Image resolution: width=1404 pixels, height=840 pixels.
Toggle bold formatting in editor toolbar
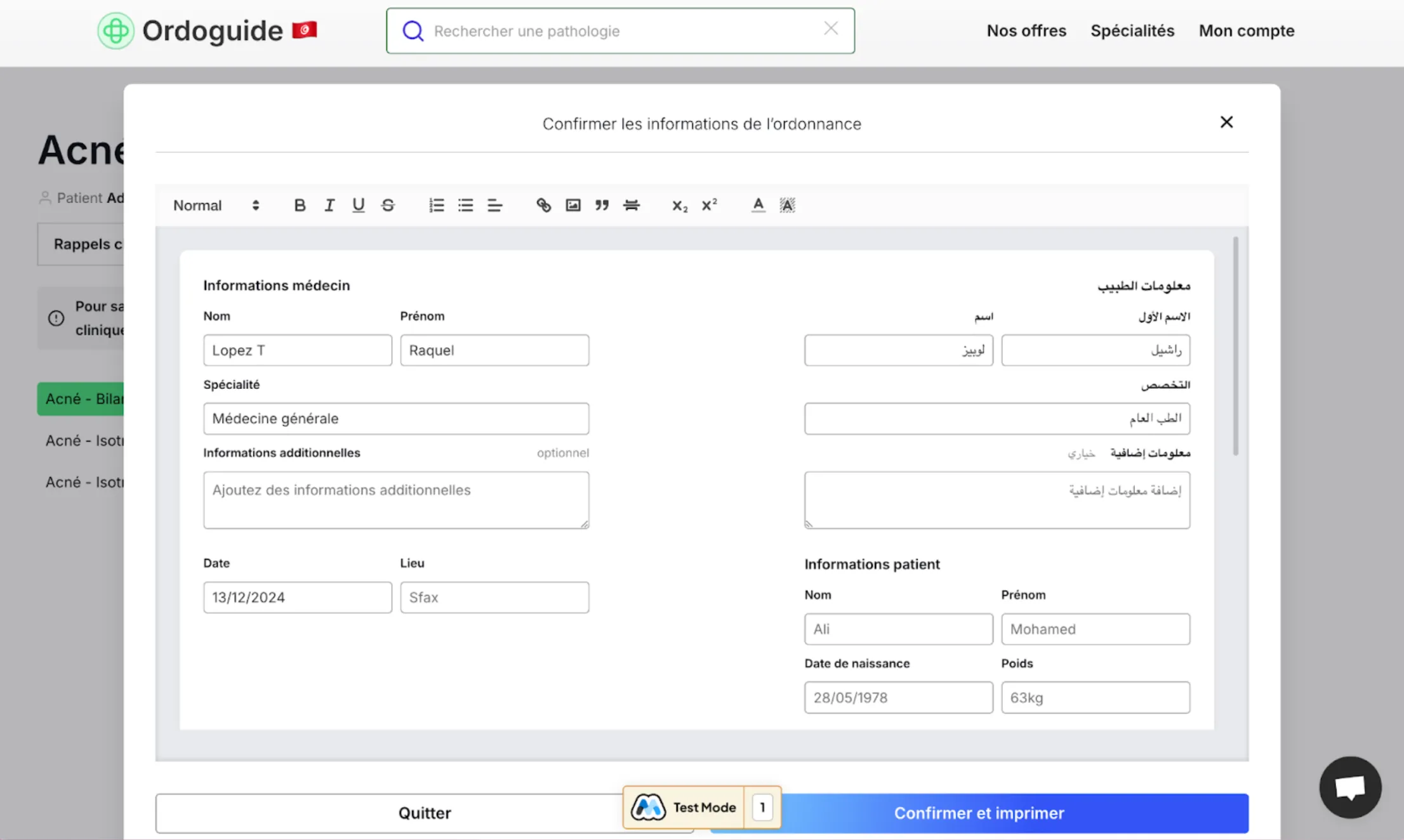point(300,205)
